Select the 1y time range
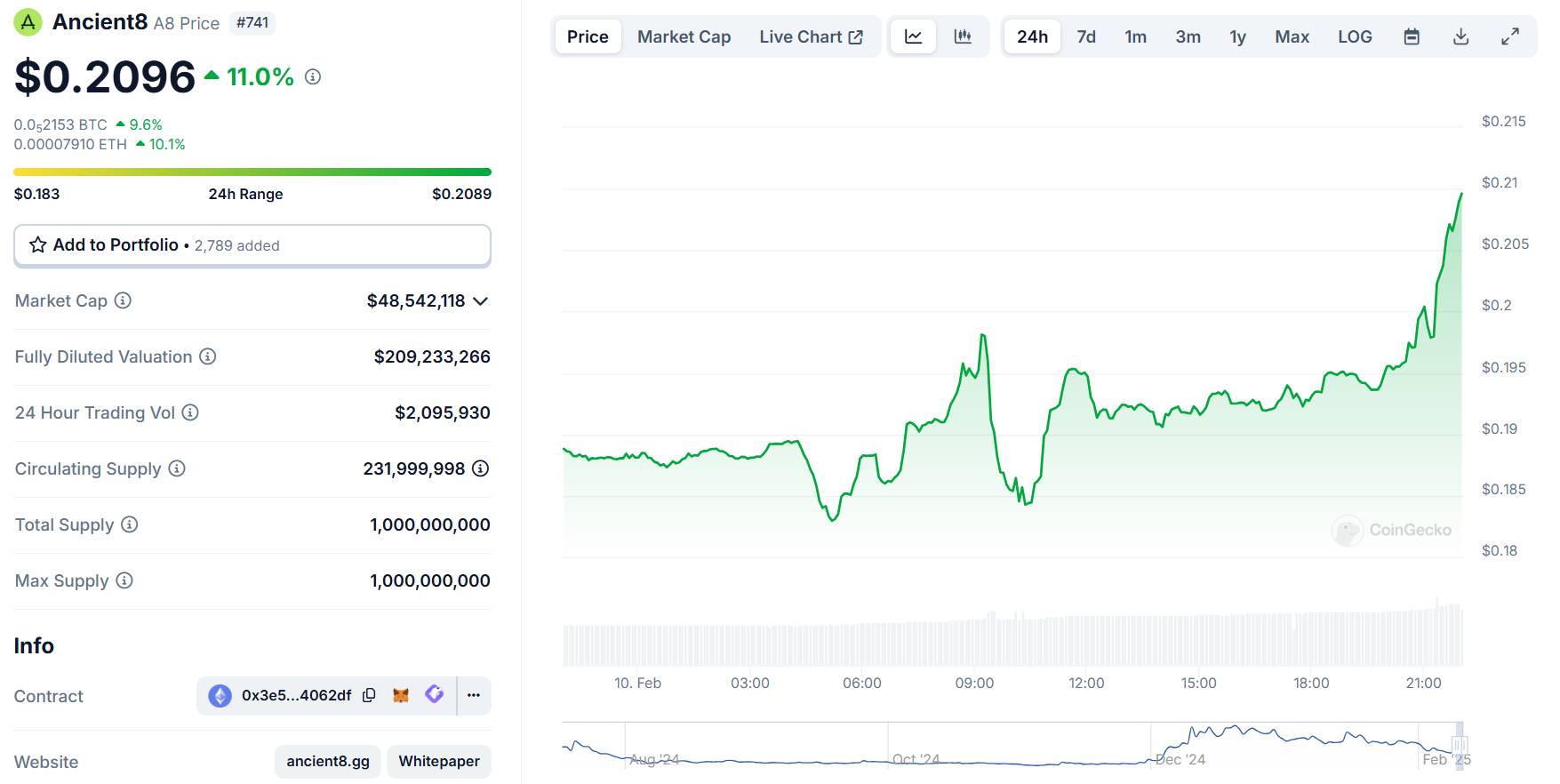Viewport: 1560px width, 784px height. (x=1238, y=36)
